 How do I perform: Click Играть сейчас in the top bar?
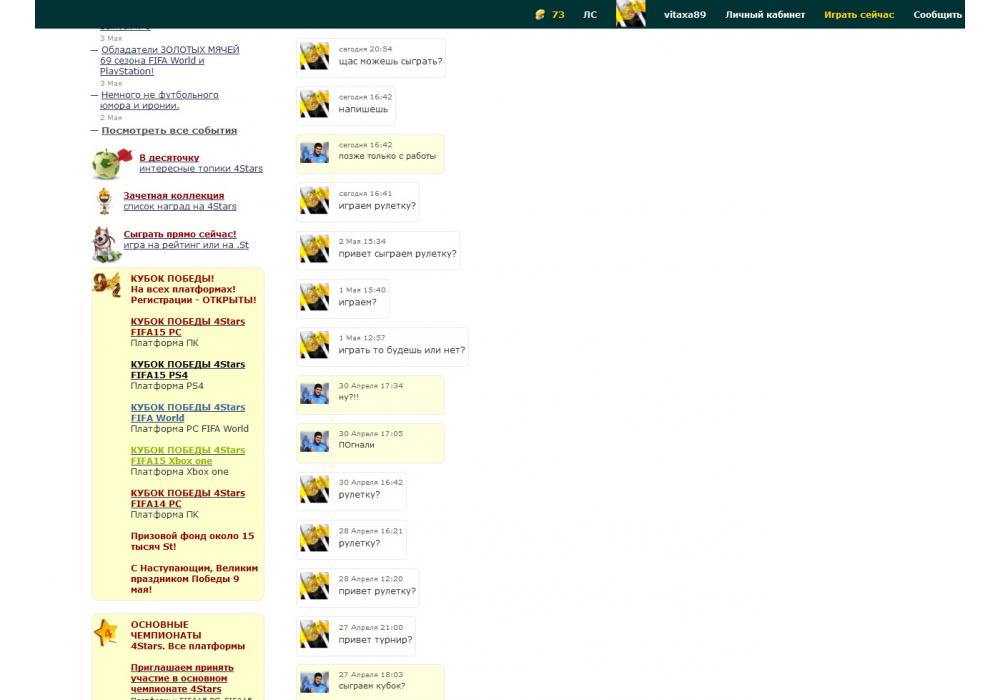click(x=859, y=15)
